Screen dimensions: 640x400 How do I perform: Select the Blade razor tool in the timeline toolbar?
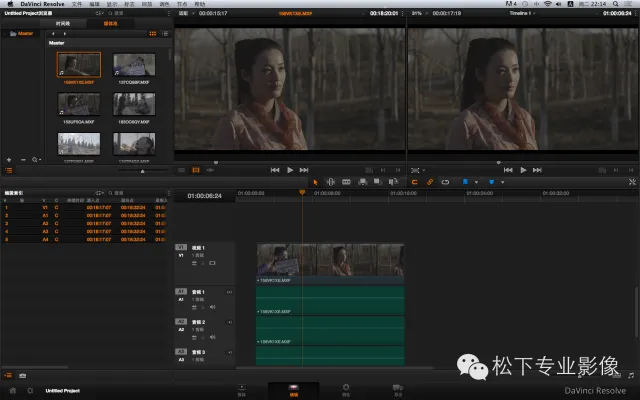click(x=346, y=182)
